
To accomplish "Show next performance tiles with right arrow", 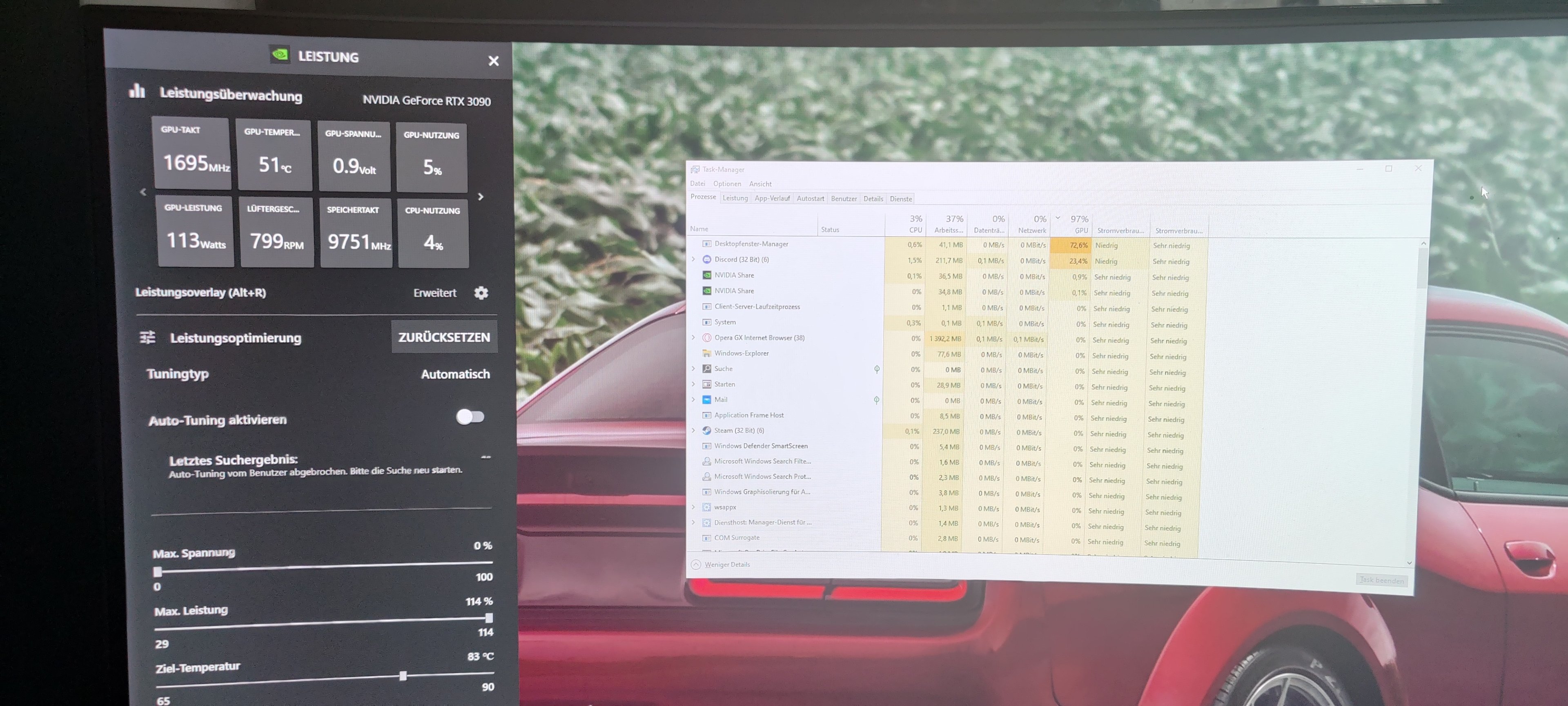I will [481, 197].
